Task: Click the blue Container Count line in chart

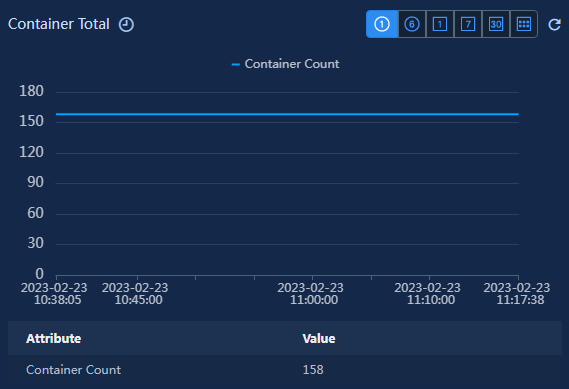Action: click(287, 114)
